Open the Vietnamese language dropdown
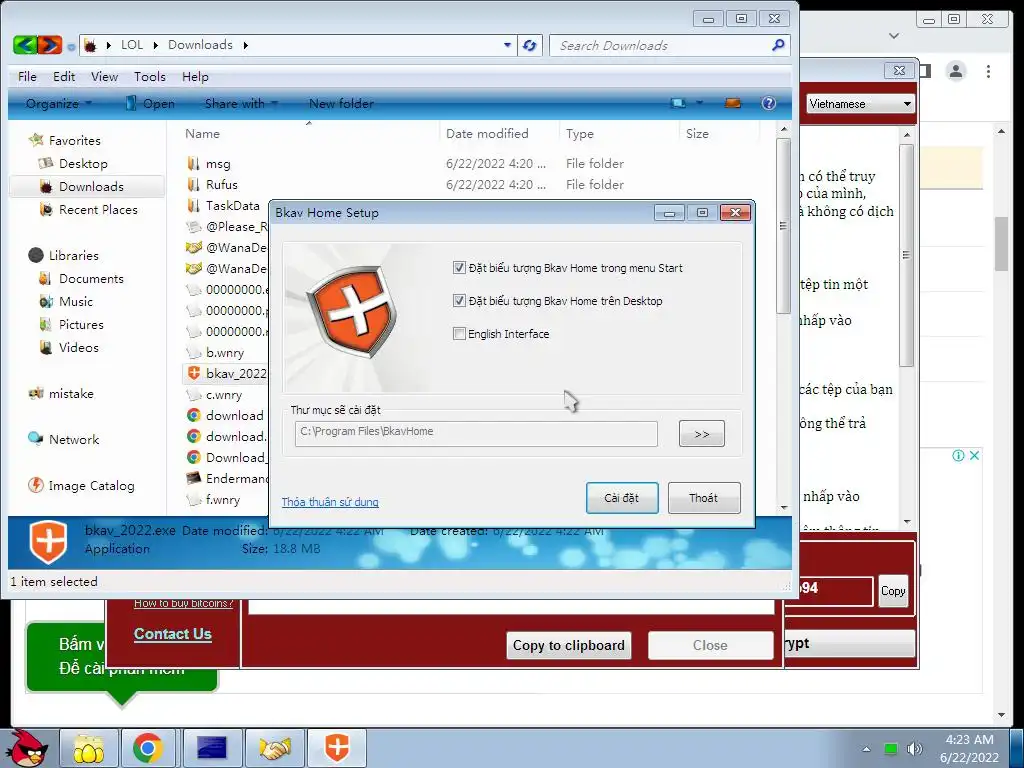 pos(860,104)
